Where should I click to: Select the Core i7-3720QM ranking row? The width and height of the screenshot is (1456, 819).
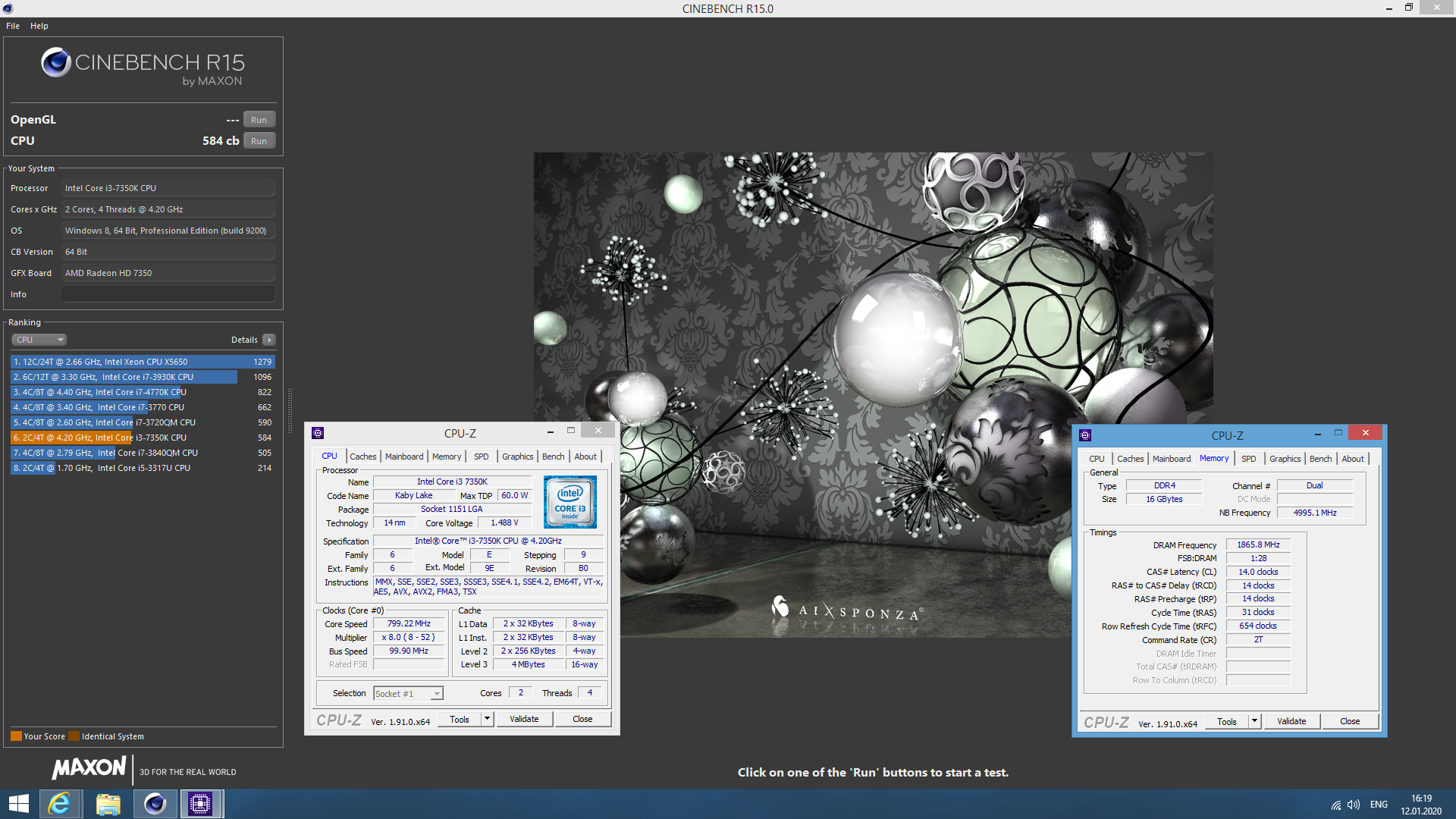tap(143, 422)
